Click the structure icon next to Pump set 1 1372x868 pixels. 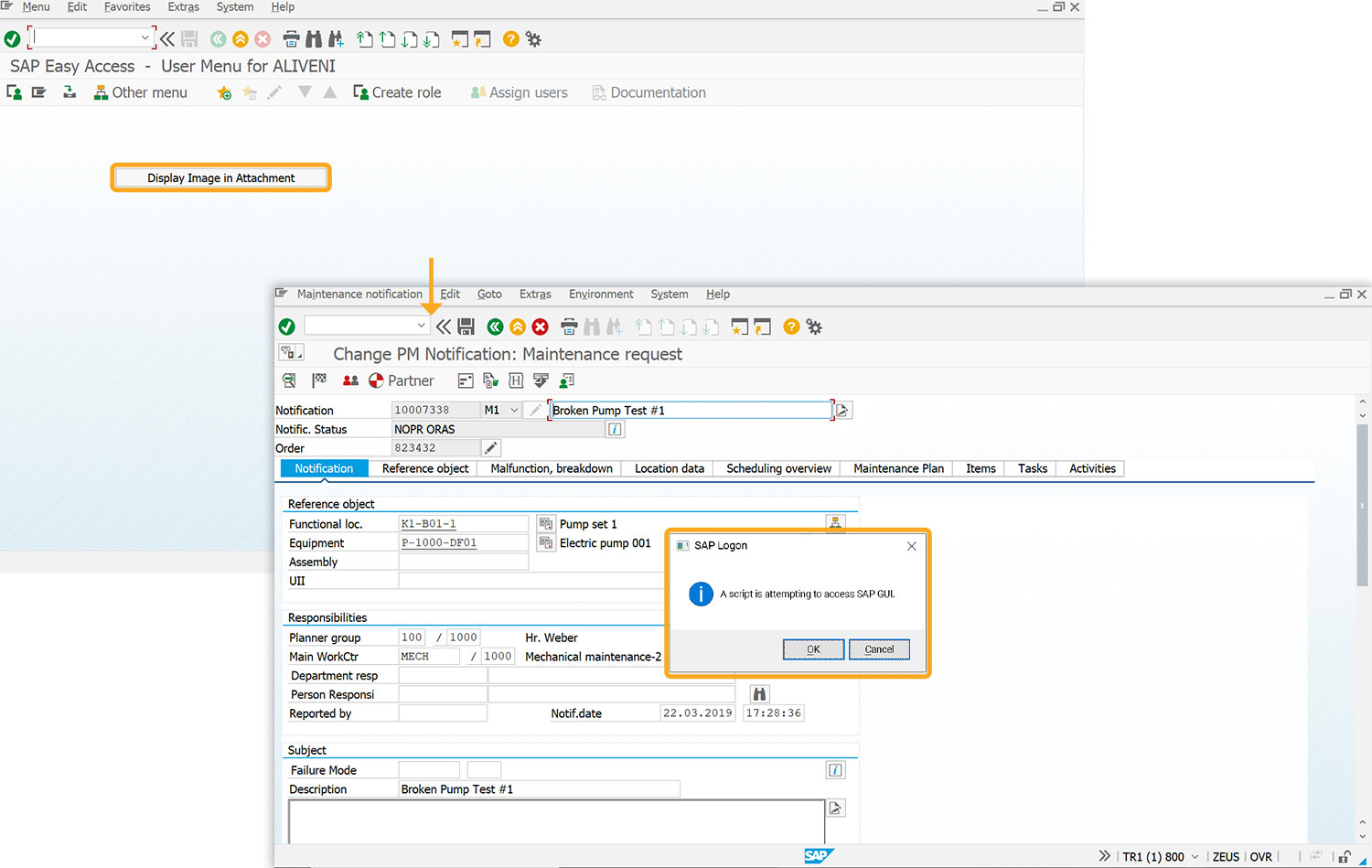[x=546, y=523]
